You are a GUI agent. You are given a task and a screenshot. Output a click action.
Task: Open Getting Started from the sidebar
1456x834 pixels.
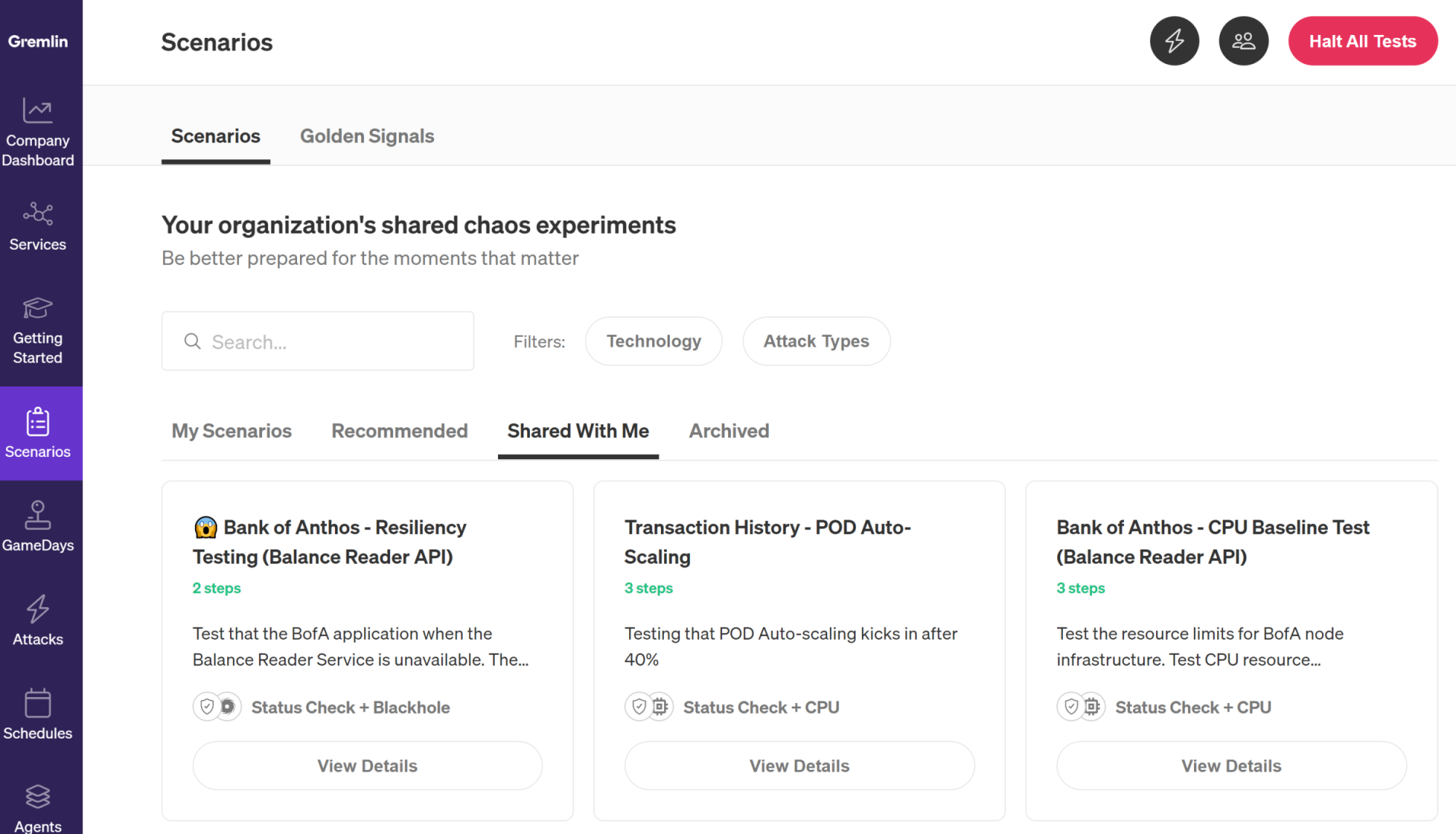coord(38,327)
